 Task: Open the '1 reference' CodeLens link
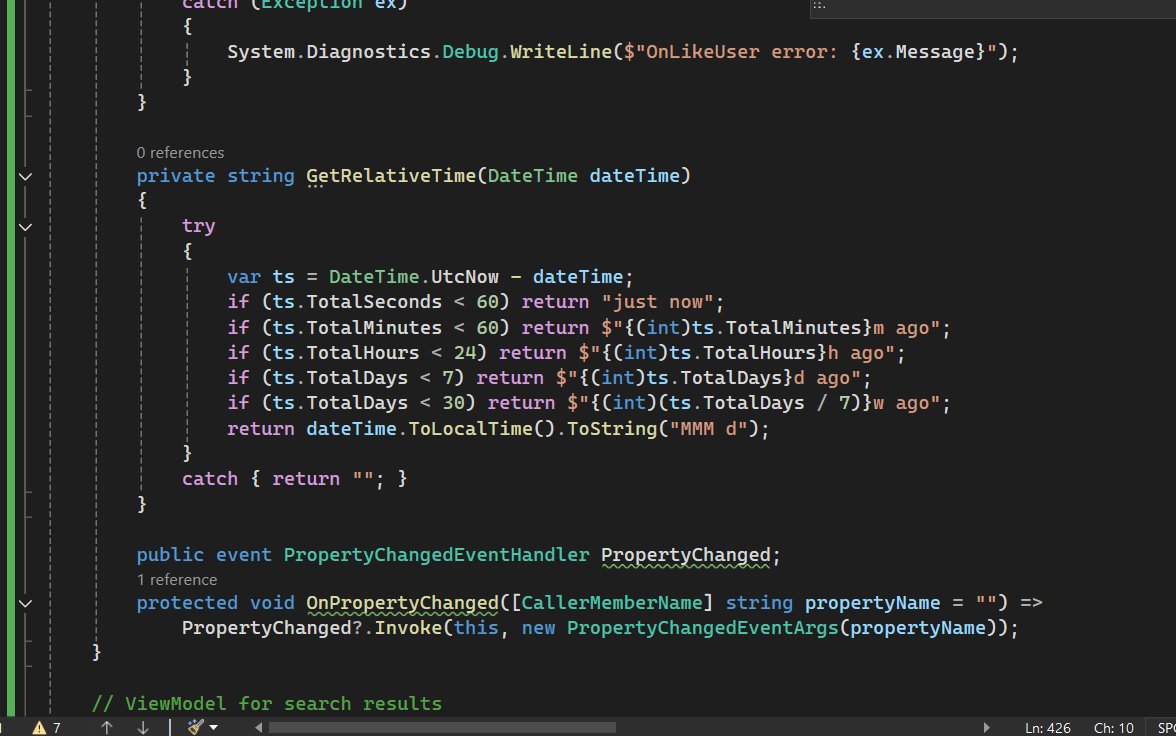[177, 580]
